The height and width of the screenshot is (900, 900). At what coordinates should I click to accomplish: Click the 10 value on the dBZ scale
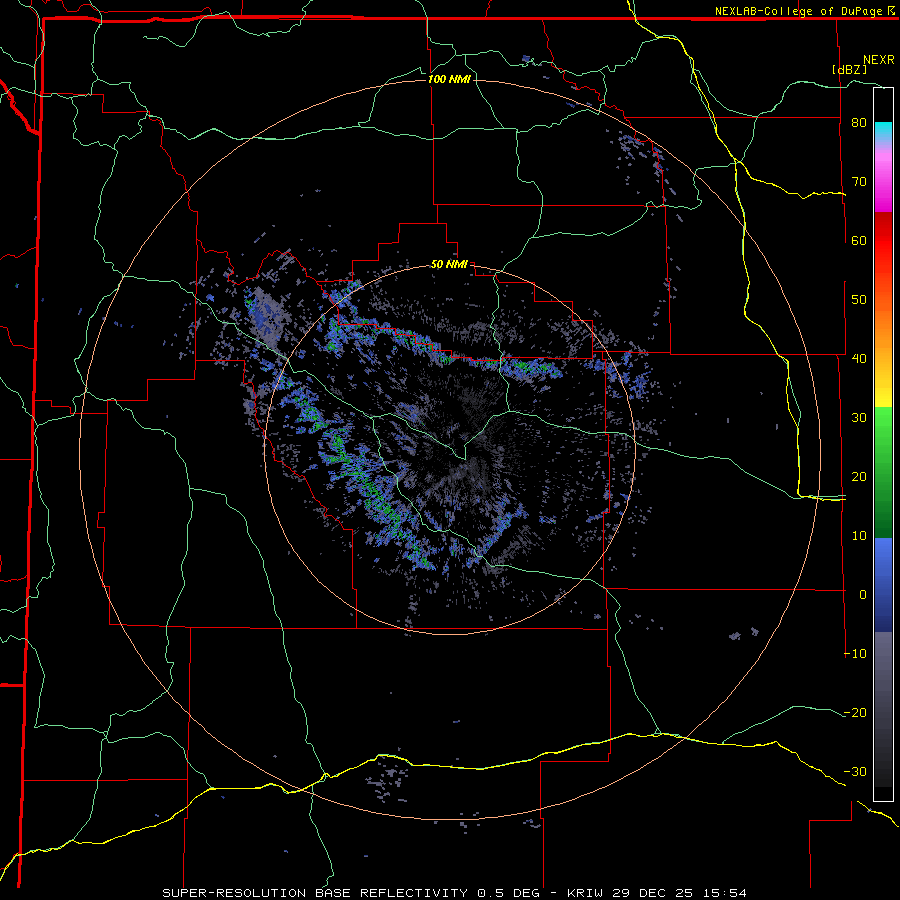[859, 536]
